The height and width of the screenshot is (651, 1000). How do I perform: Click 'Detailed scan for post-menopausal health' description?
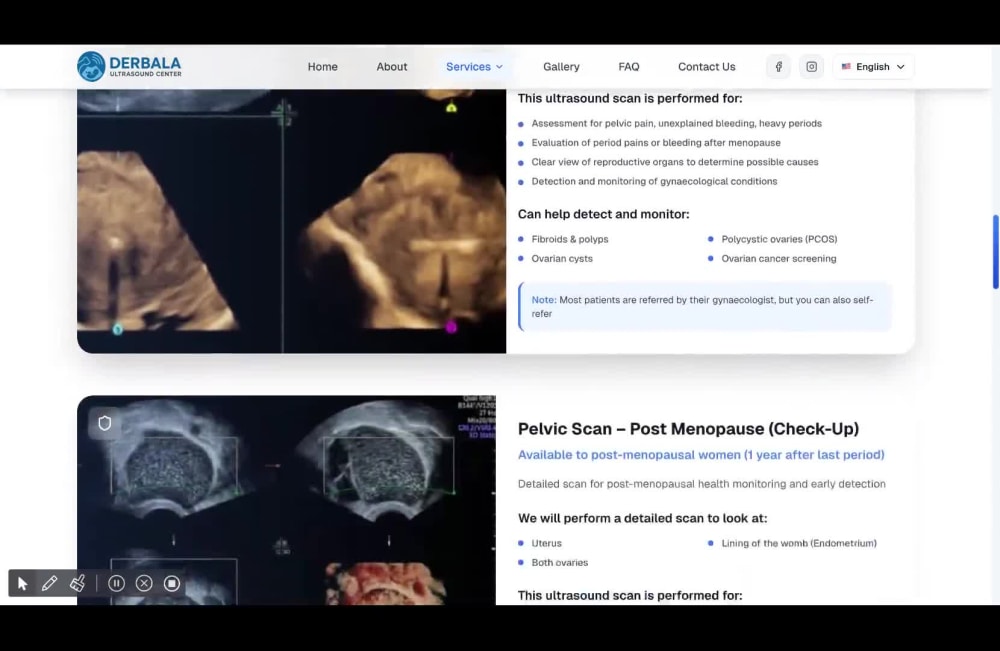[x=702, y=484]
